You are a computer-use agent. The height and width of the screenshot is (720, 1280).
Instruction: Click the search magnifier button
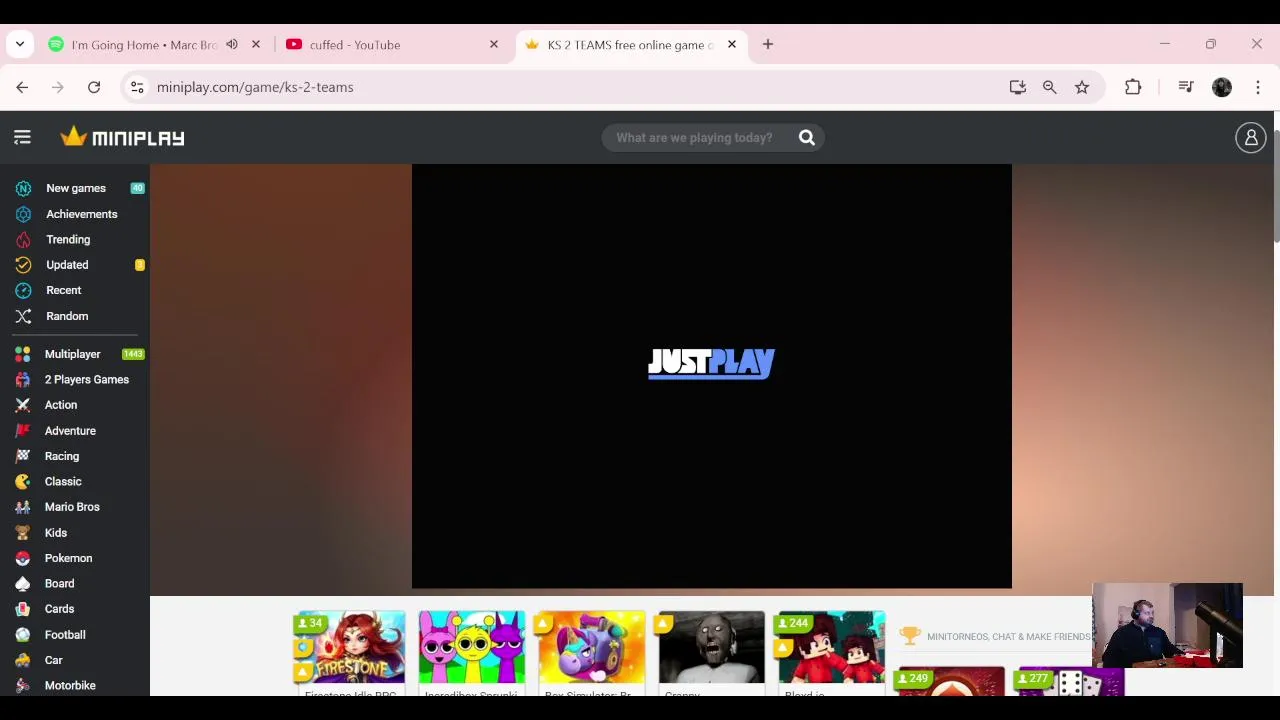[x=807, y=138]
